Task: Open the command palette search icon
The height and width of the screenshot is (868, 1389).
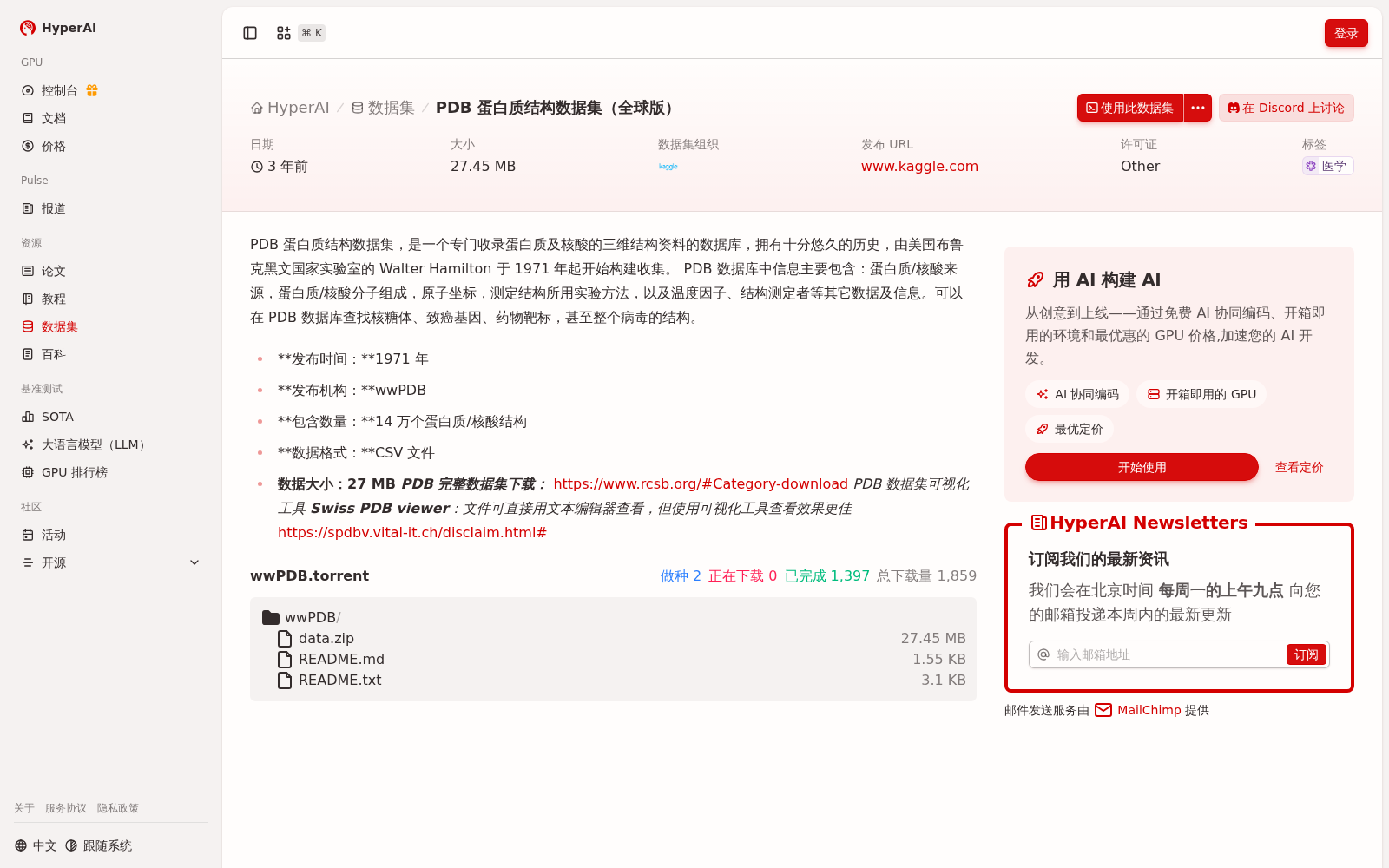Action: (x=284, y=33)
